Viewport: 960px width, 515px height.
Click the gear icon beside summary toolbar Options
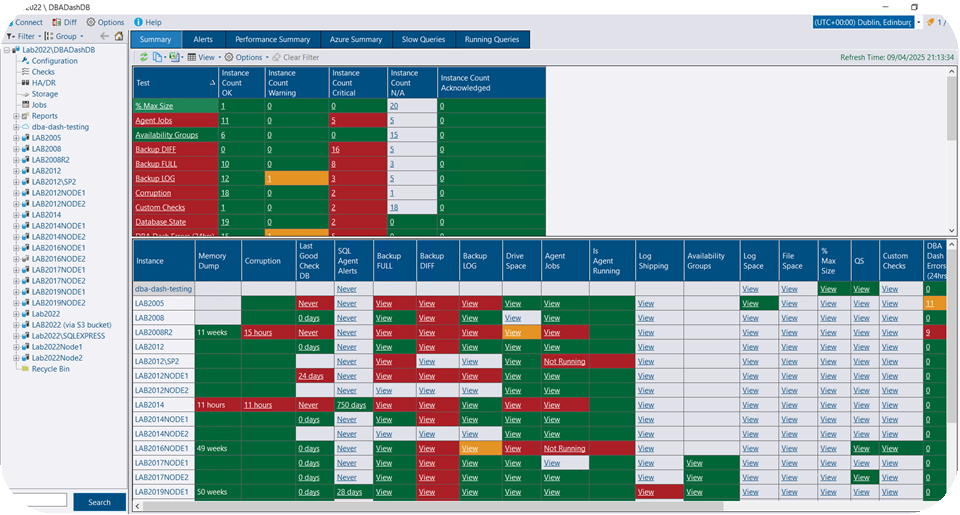(x=229, y=57)
